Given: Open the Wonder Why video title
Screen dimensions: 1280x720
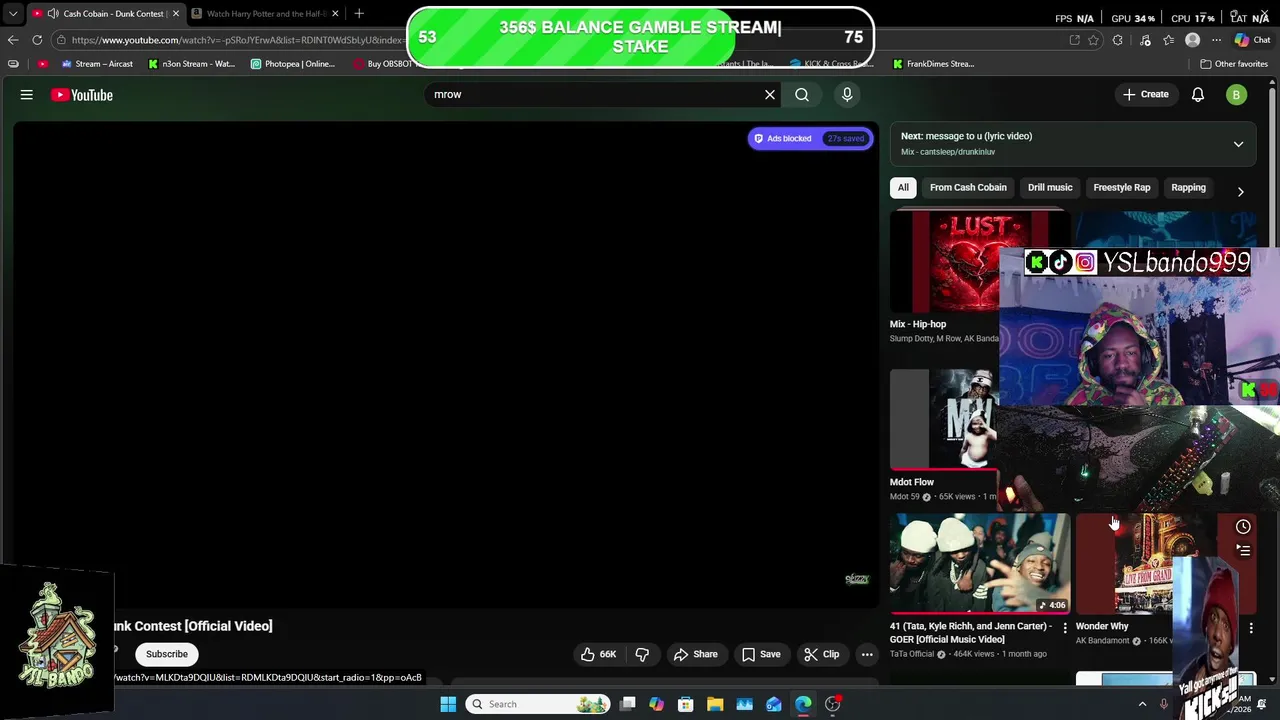Looking at the screenshot, I should tap(1102, 626).
